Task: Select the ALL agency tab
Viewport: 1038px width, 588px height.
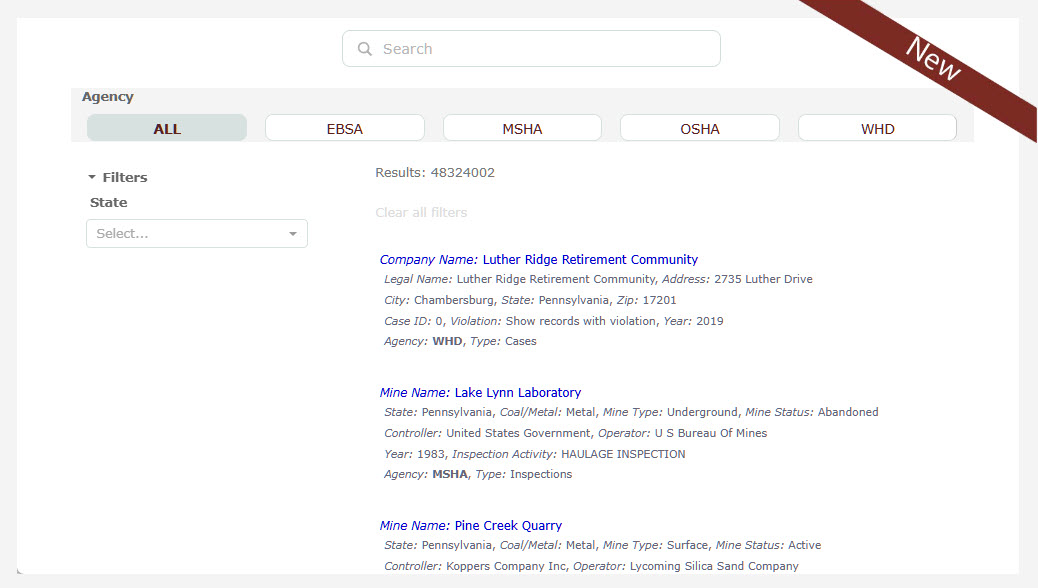Action: pyautogui.click(x=167, y=128)
